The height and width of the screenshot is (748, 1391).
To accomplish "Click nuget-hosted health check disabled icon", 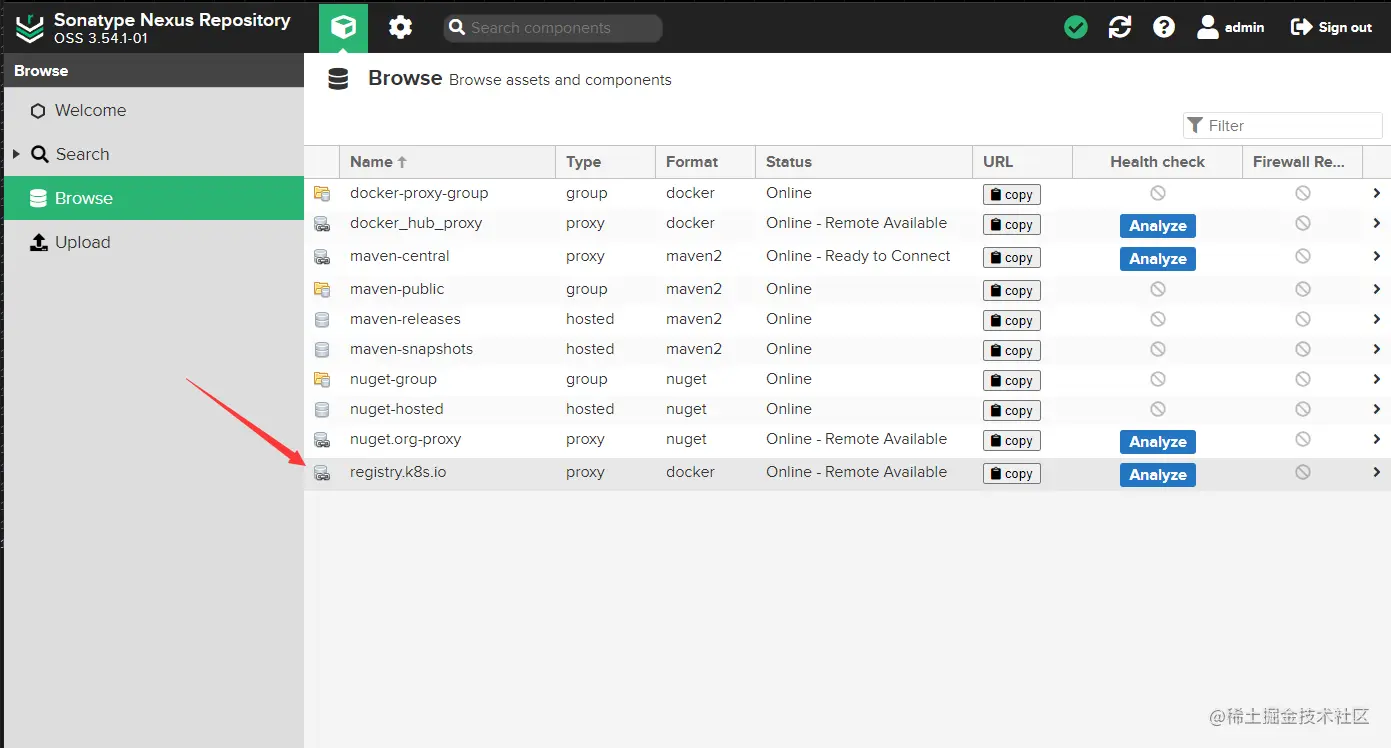I will [x=1157, y=409].
